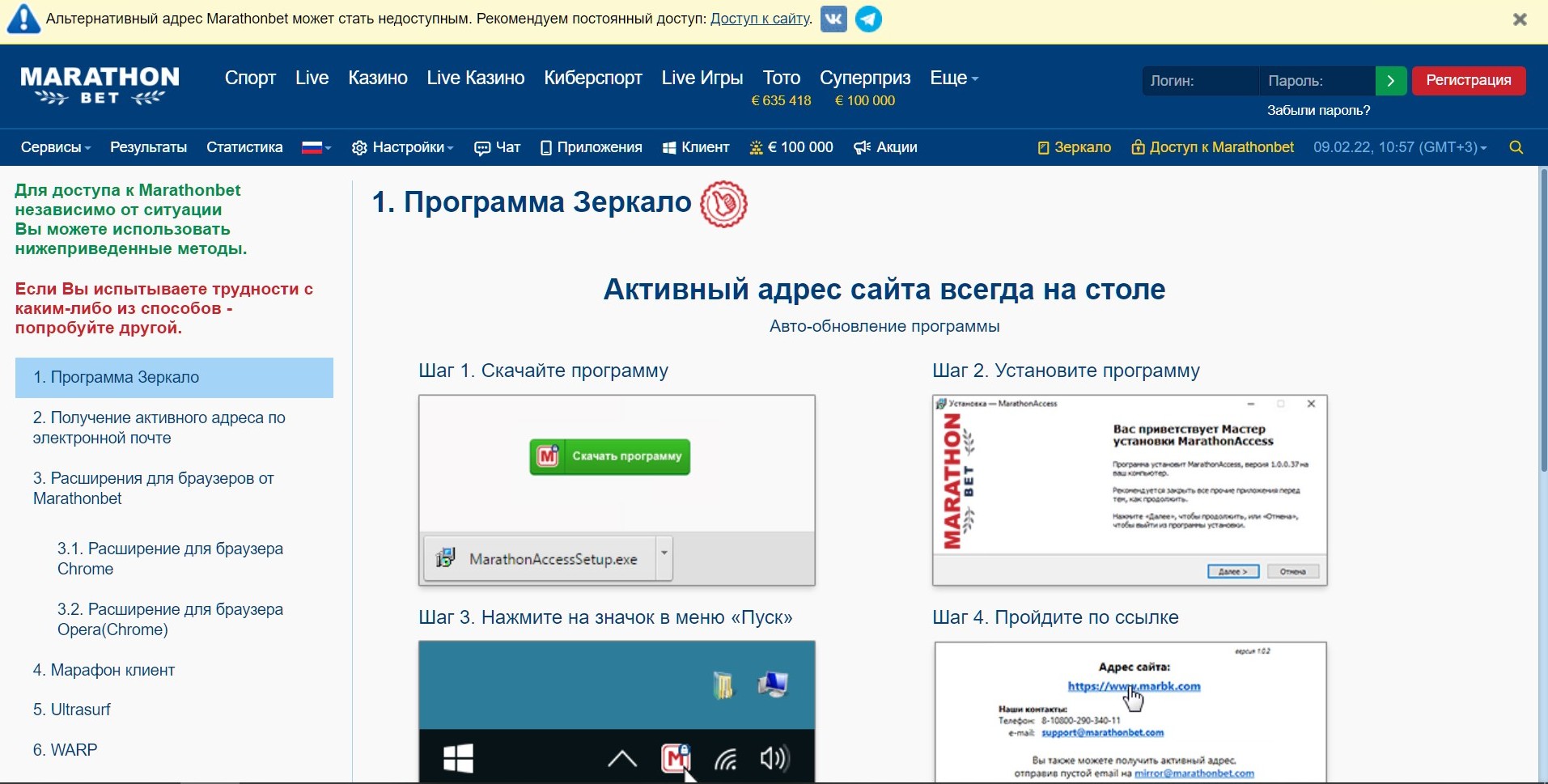The image size is (1548, 784).
Task: Open Результаты in the secondary bar
Action: pos(148,147)
